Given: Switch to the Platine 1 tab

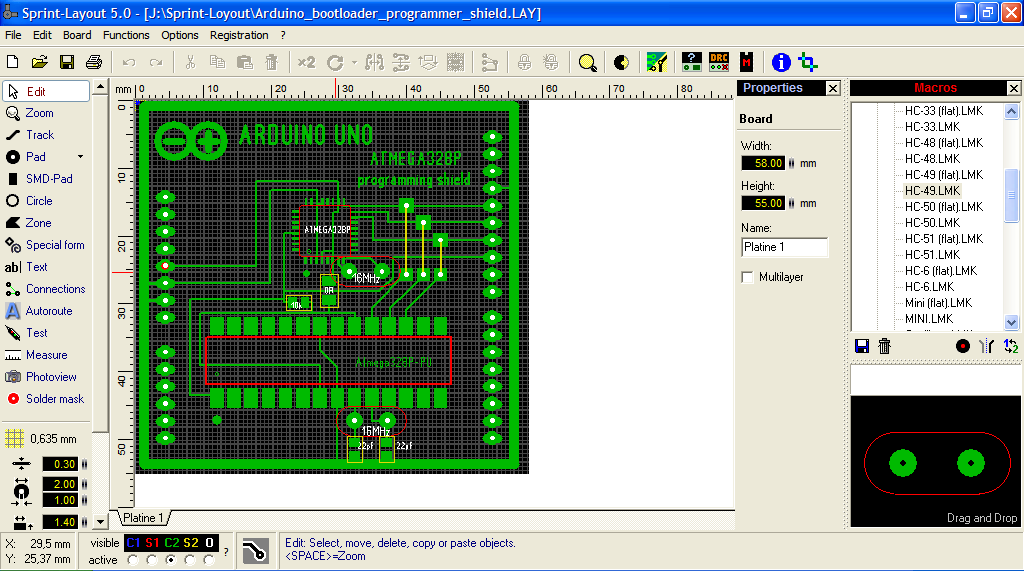Looking at the screenshot, I should pyautogui.click(x=143, y=518).
